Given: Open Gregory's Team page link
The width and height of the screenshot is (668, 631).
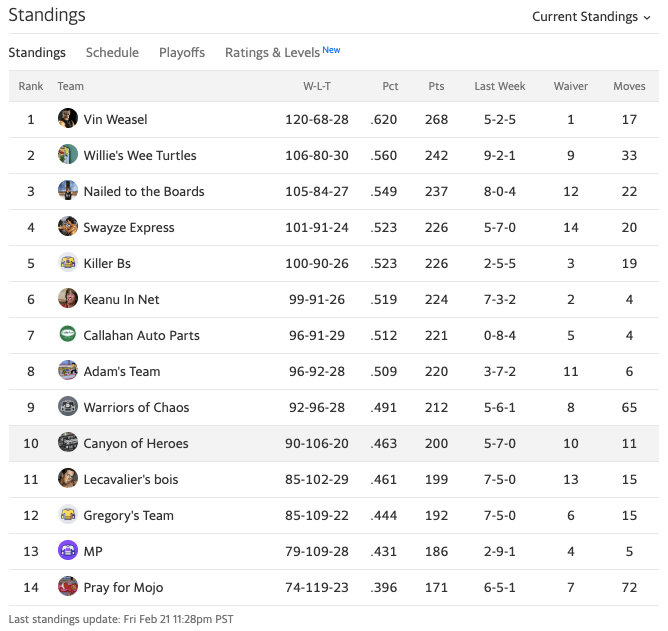Looking at the screenshot, I should [129, 515].
